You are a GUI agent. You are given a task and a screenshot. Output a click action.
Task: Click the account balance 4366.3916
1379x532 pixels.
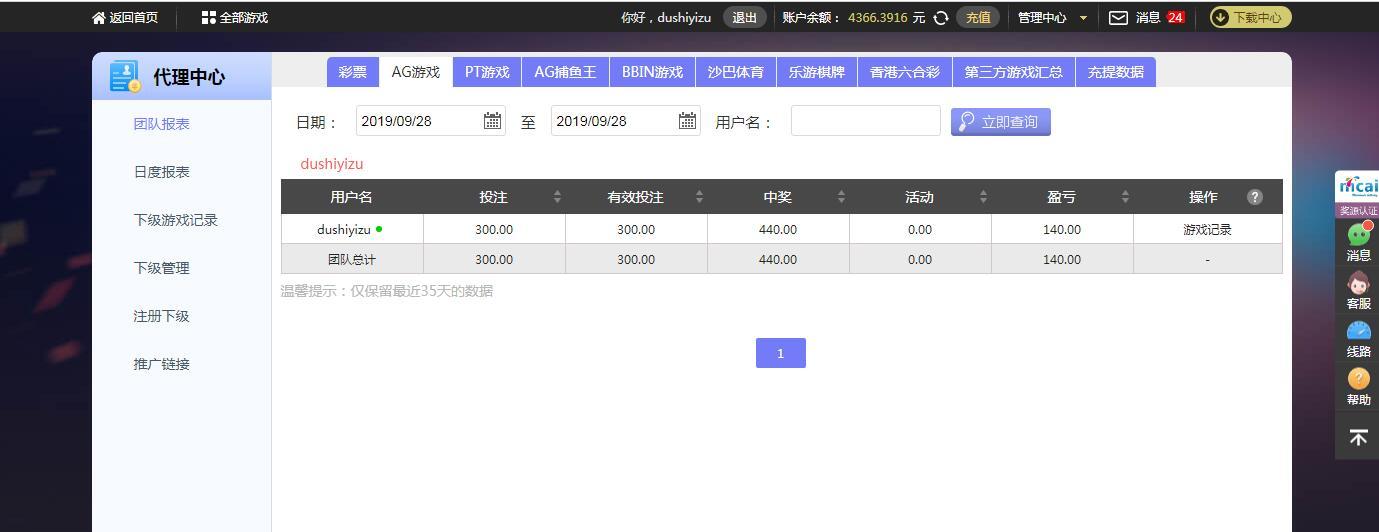pos(878,18)
